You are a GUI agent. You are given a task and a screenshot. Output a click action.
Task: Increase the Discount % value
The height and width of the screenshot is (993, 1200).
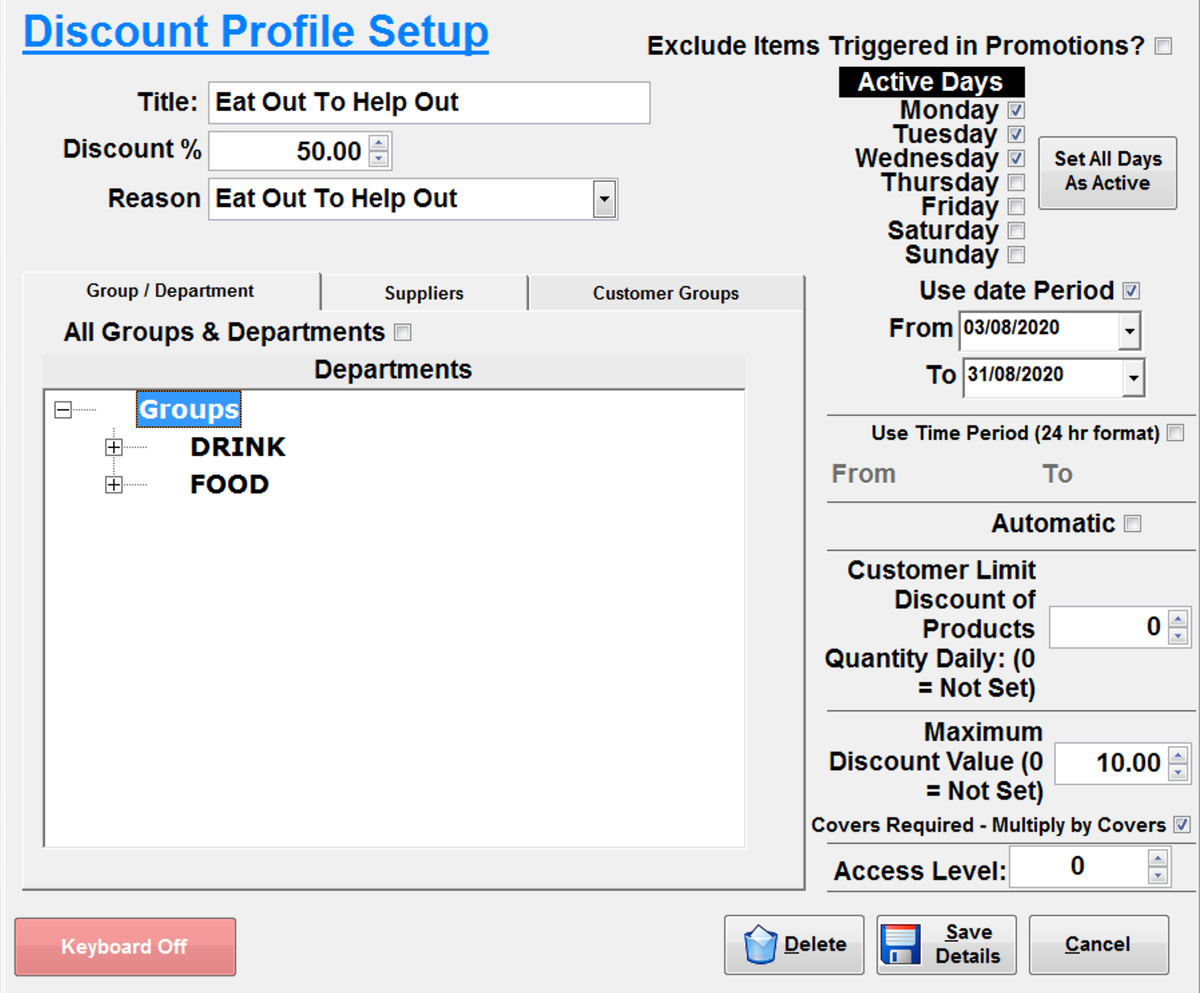(x=378, y=144)
